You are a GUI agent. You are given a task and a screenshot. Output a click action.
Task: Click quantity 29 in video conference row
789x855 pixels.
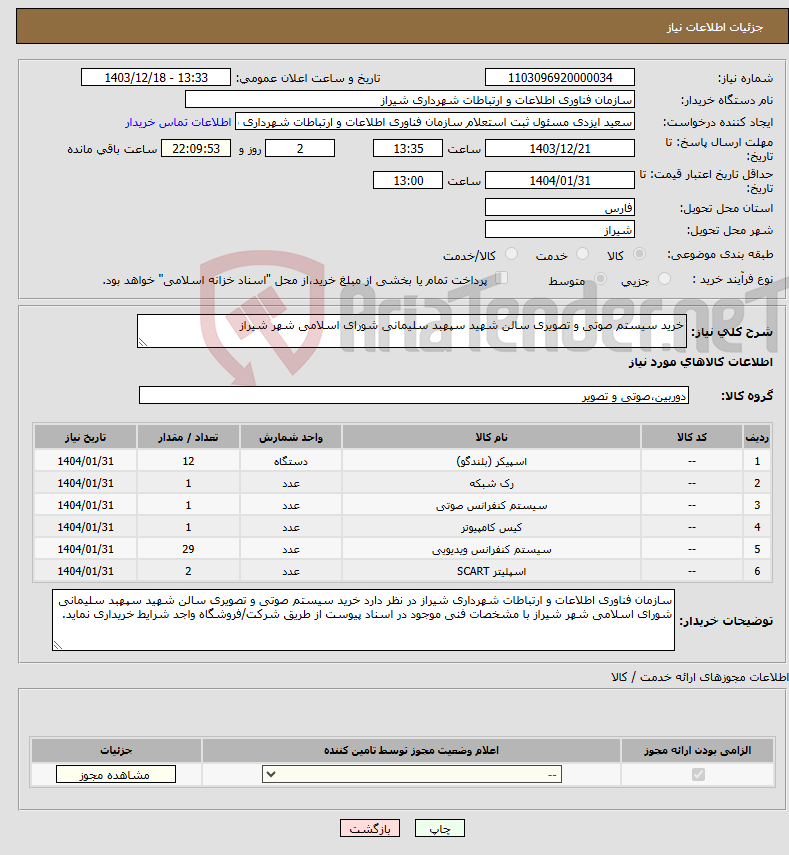coord(188,549)
